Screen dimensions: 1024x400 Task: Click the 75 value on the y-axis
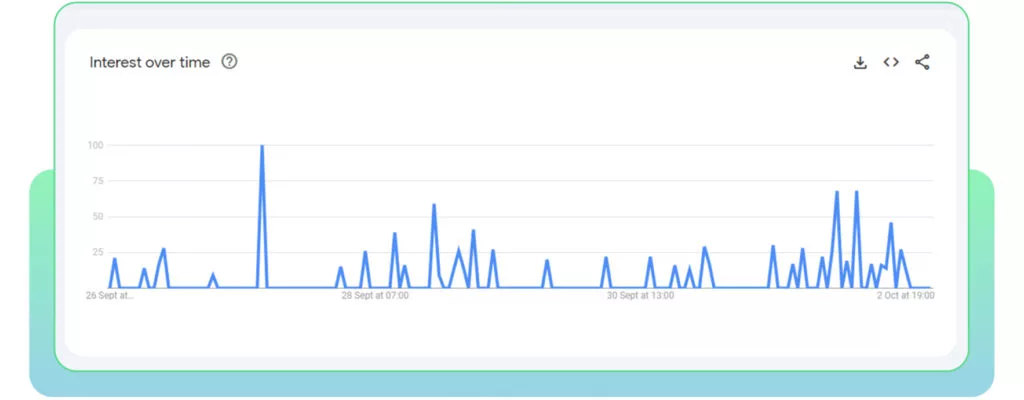[x=98, y=181]
